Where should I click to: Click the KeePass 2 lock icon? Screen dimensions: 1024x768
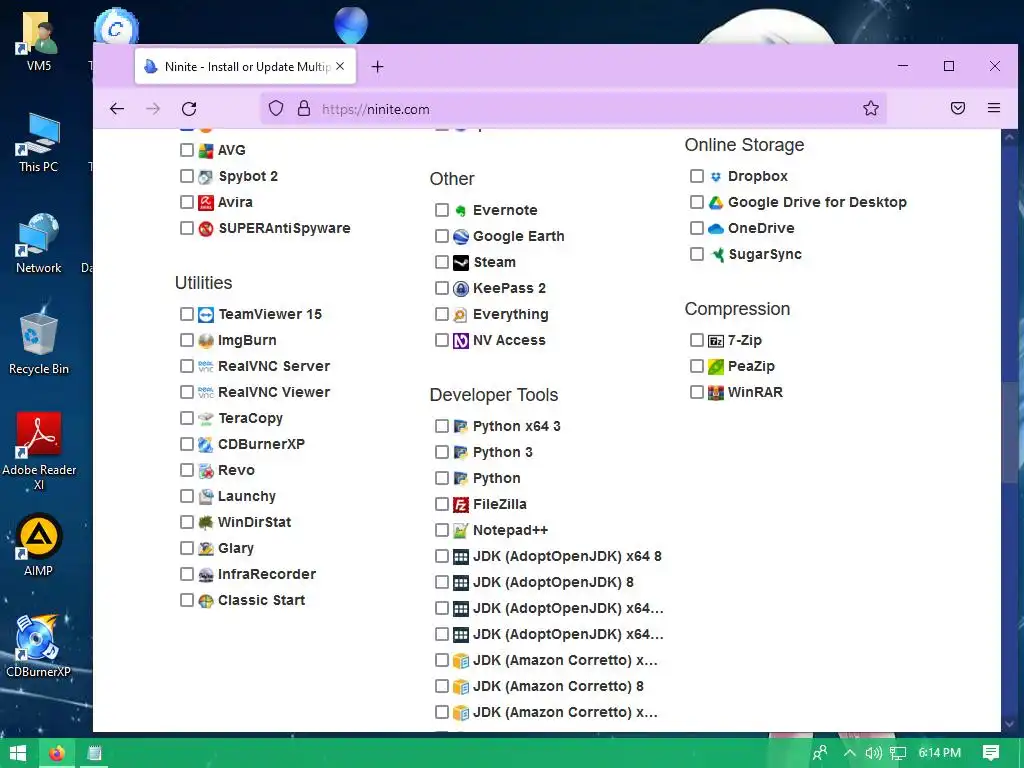(461, 289)
